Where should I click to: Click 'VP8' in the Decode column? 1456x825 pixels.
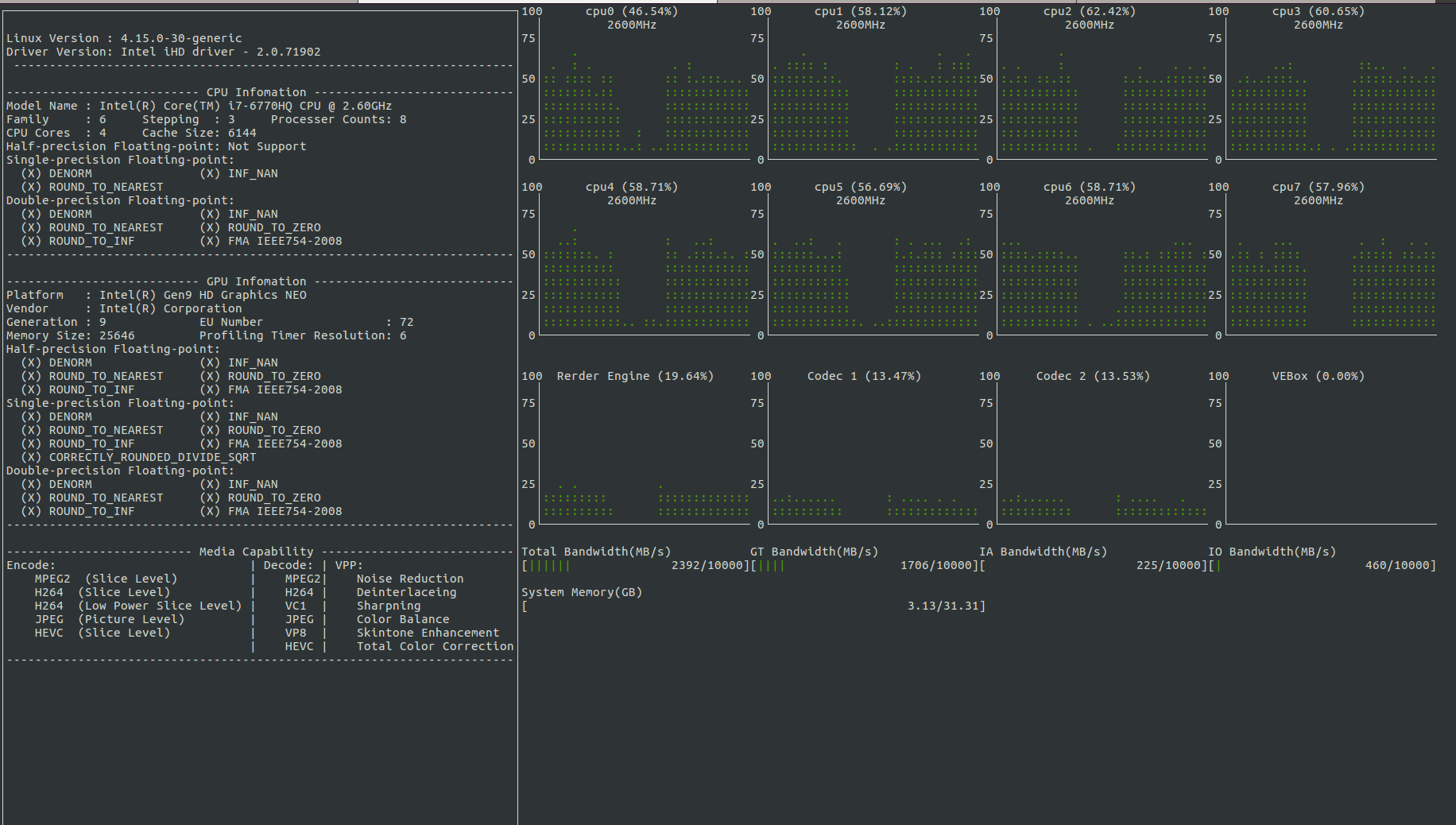pyautogui.click(x=296, y=633)
